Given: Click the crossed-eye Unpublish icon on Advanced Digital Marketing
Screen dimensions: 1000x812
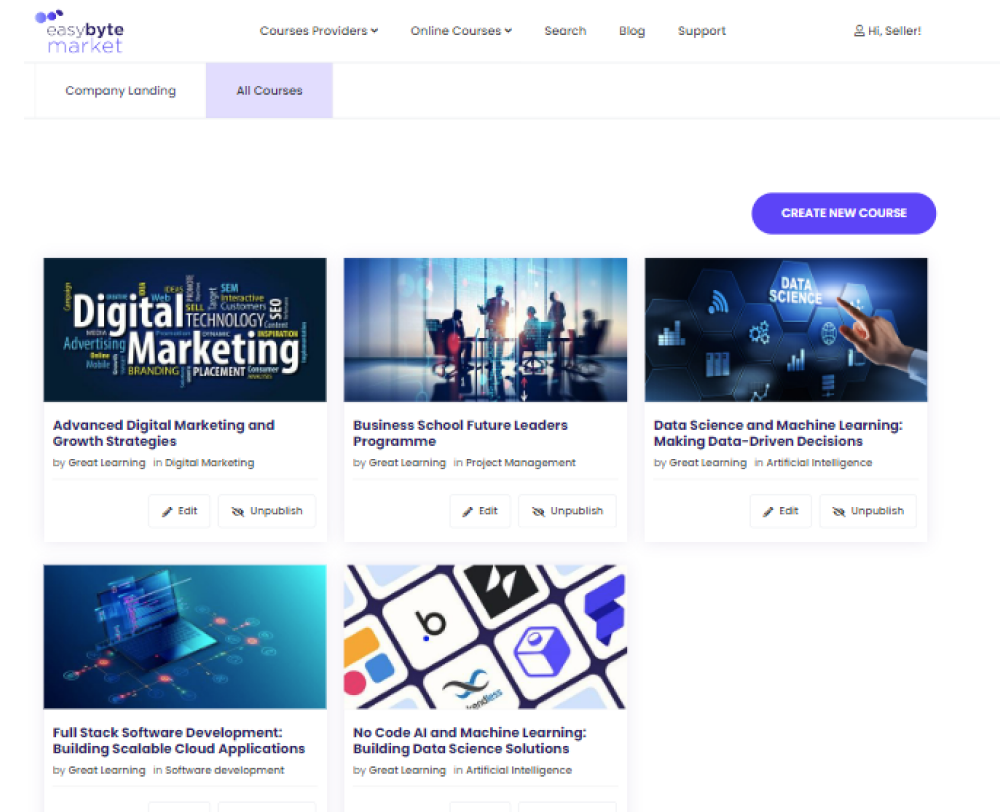Looking at the screenshot, I should point(237,510).
